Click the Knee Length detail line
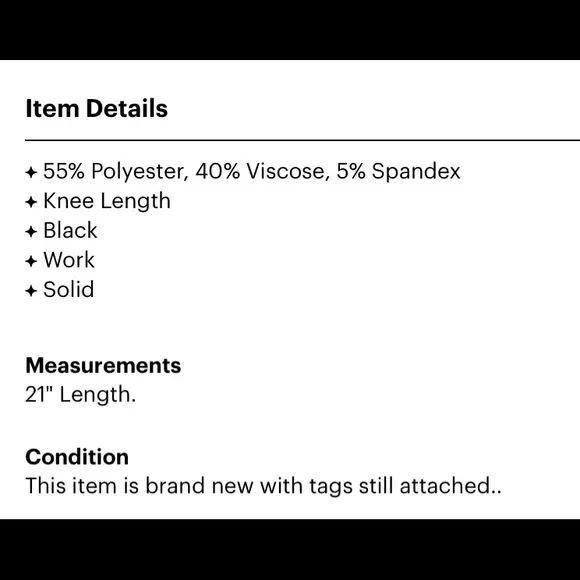 coord(107,201)
